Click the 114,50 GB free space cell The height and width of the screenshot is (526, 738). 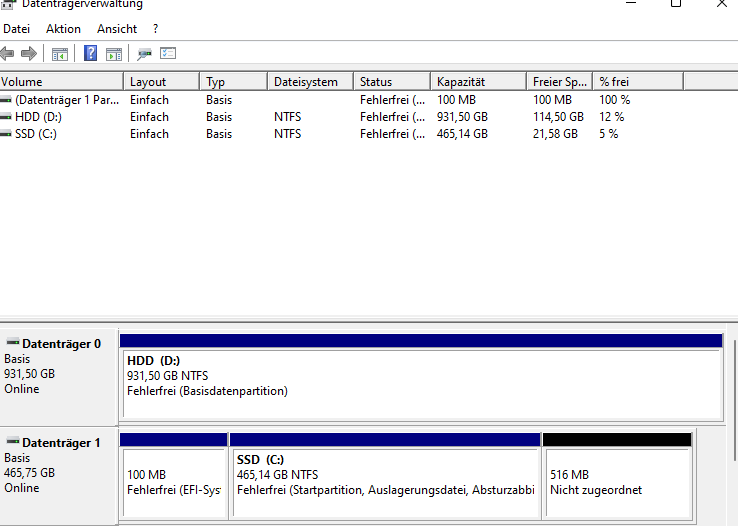(x=558, y=117)
